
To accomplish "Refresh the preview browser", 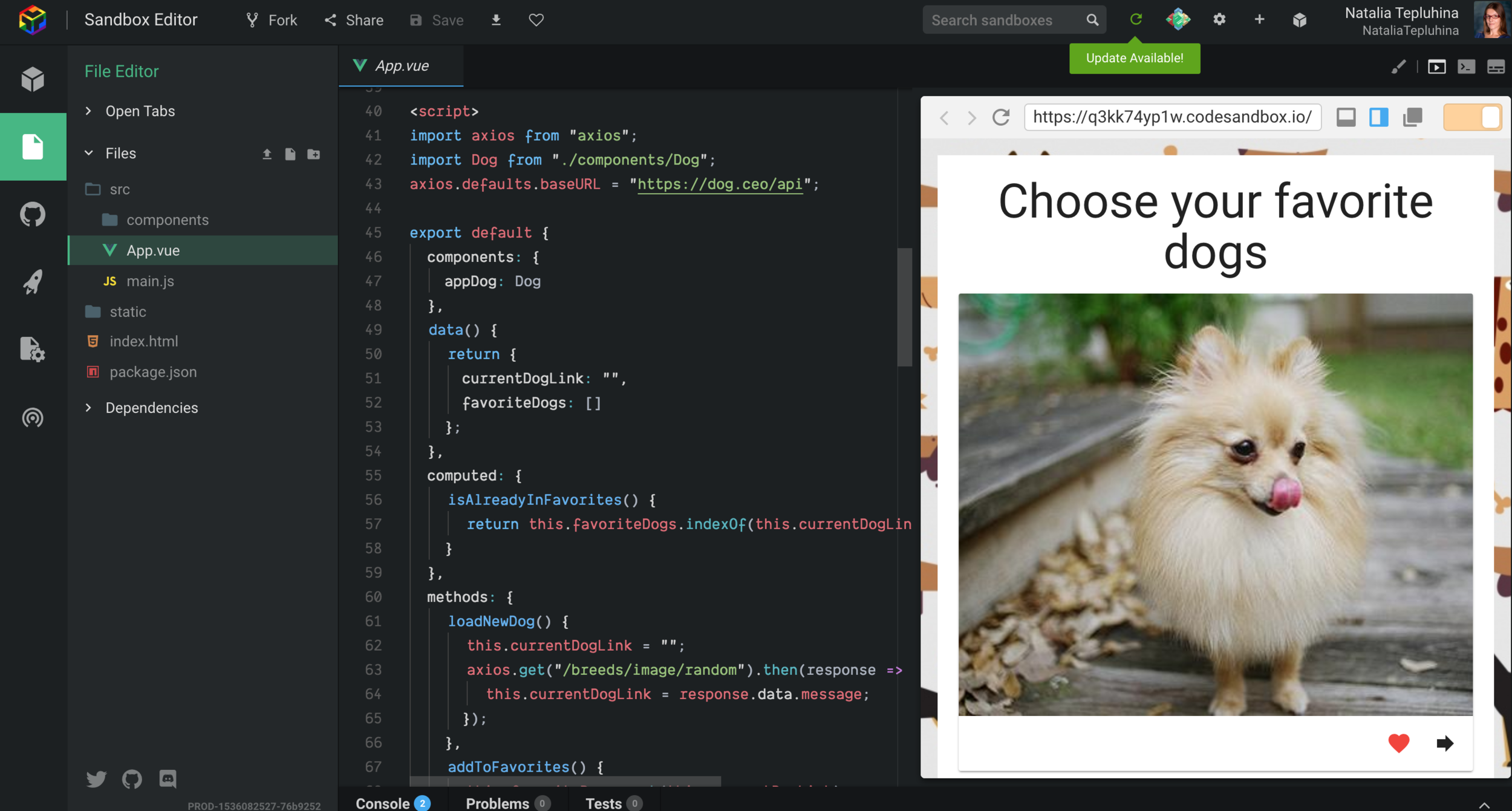I will [x=1001, y=117].
